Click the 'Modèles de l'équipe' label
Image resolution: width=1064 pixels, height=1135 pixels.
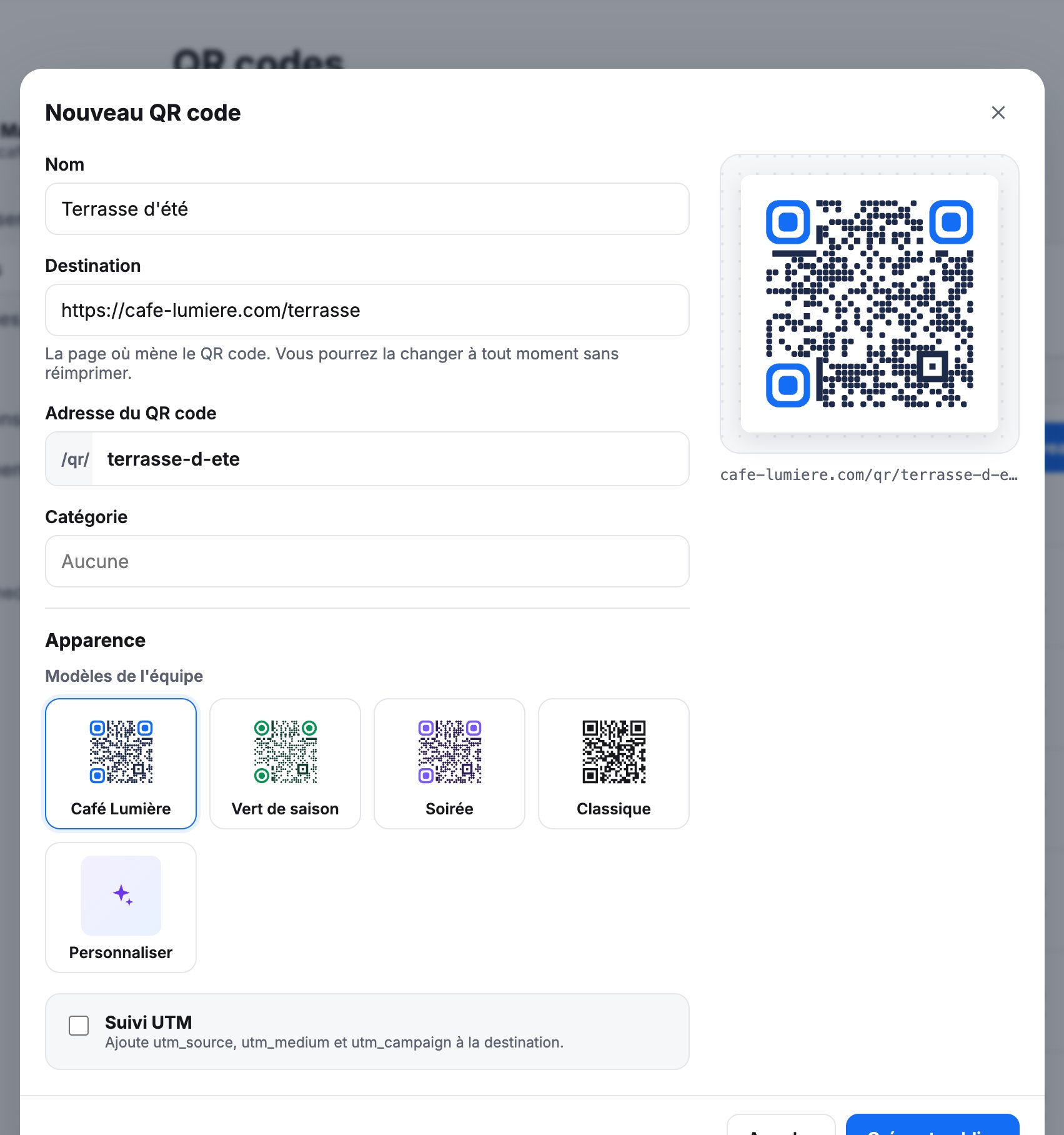pyautogui.click(x=124, y=676)
